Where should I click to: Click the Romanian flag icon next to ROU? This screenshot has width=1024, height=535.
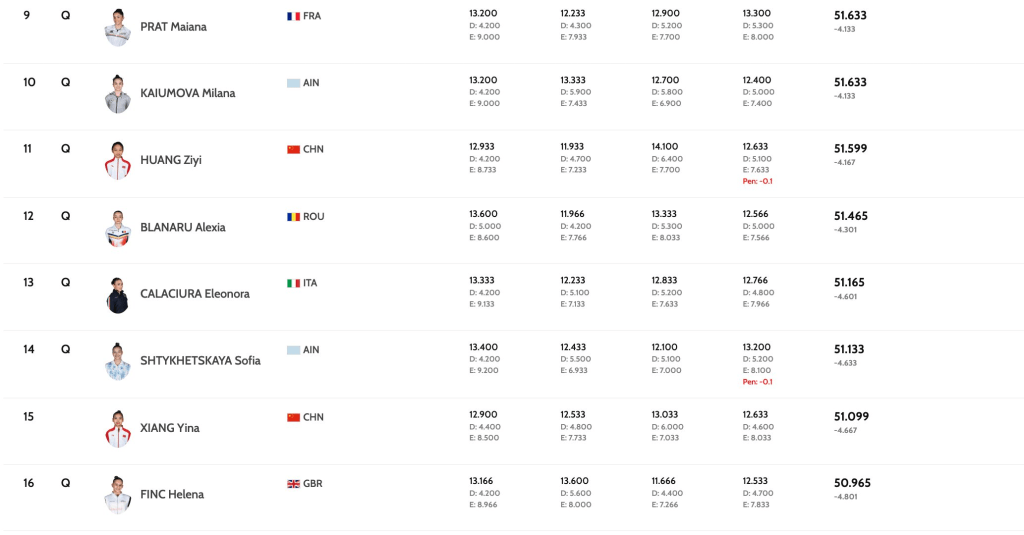tap(293, 216)
